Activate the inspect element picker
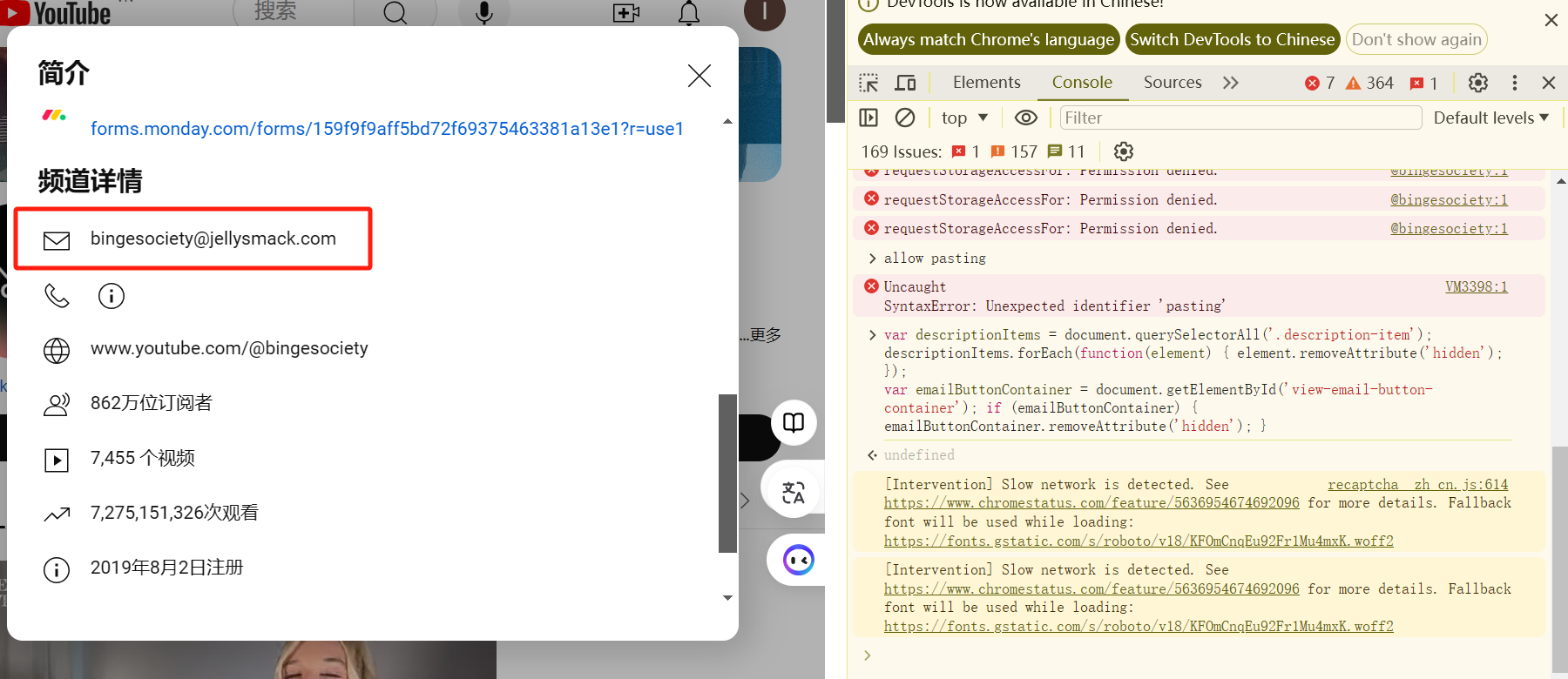The image size is (1568, 679). [x=868, y=83]
